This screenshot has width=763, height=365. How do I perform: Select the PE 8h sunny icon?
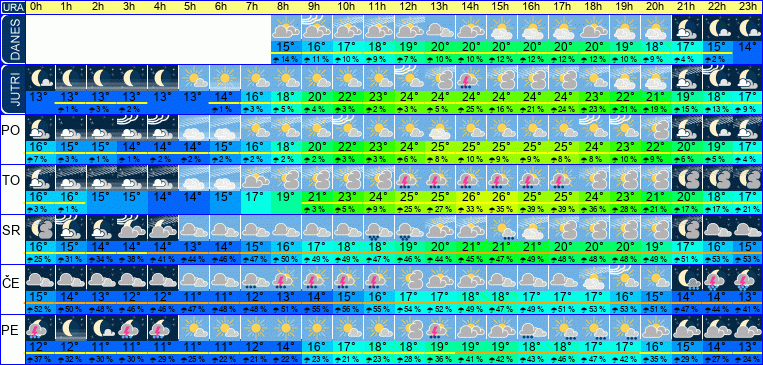286,328
